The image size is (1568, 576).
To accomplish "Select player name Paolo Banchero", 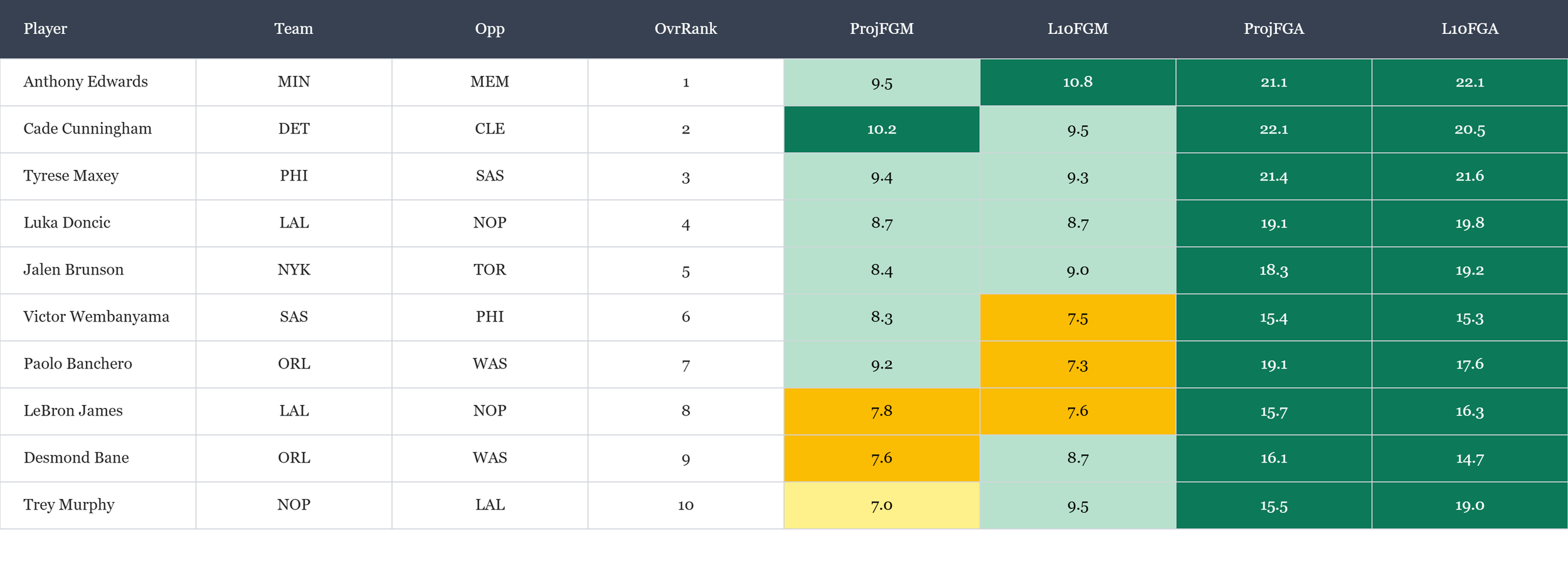I will [x=78, y=364].
